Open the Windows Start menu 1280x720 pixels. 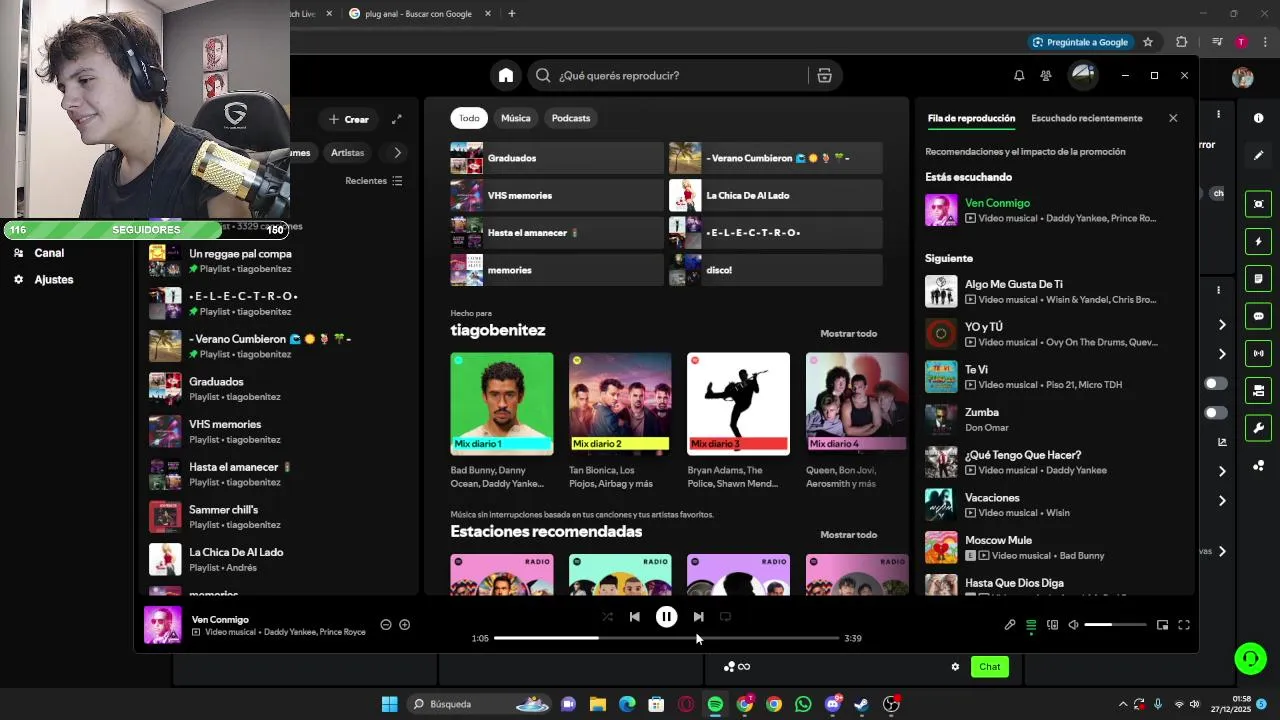389,704
